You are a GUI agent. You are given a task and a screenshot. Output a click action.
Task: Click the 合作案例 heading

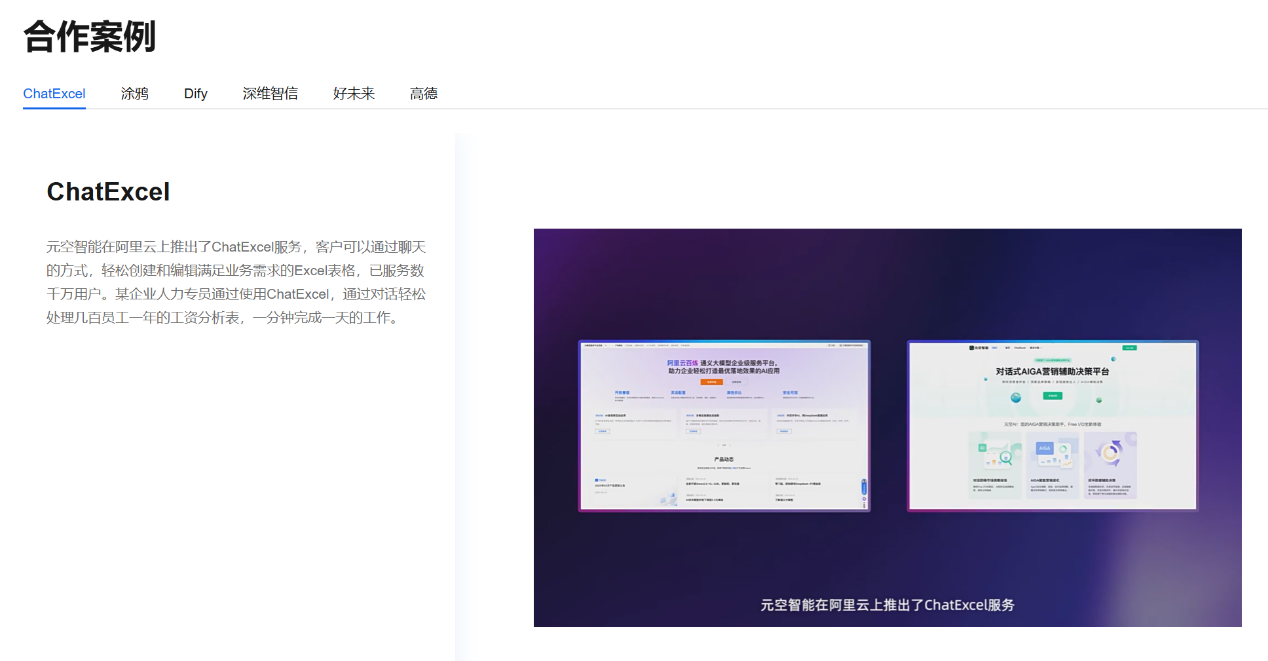coord(90,37)
